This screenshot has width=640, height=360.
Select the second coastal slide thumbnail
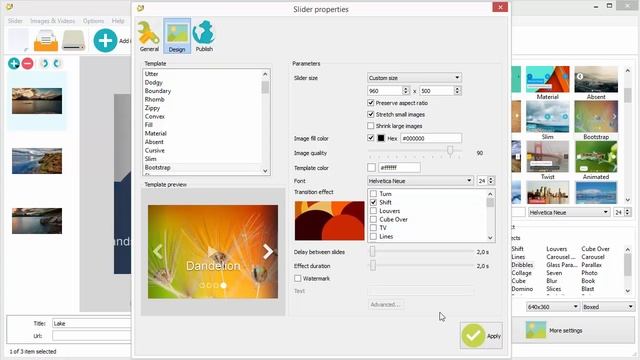point(37,161)
